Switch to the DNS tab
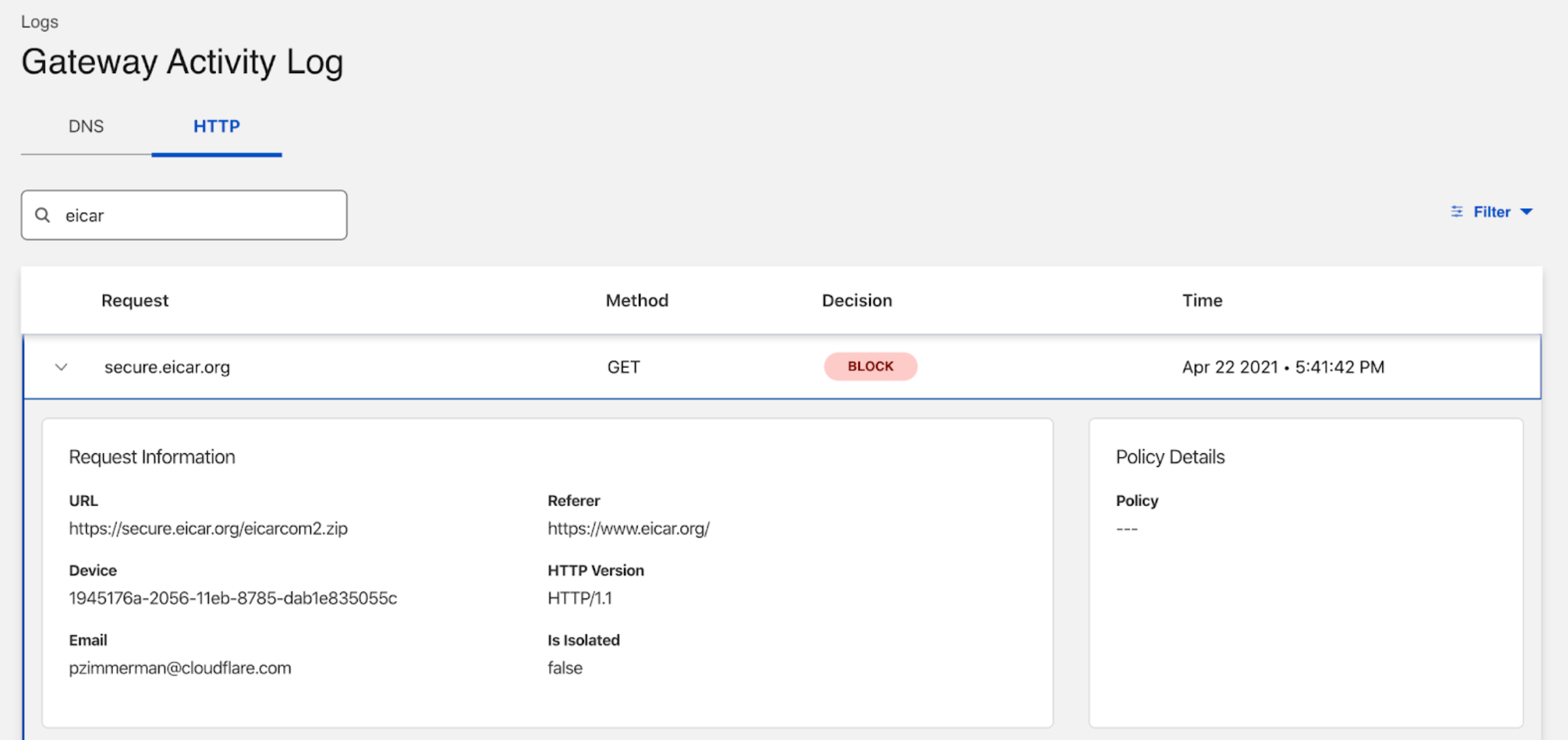This screenshot has width=1568, height=740. pos(86,126)
